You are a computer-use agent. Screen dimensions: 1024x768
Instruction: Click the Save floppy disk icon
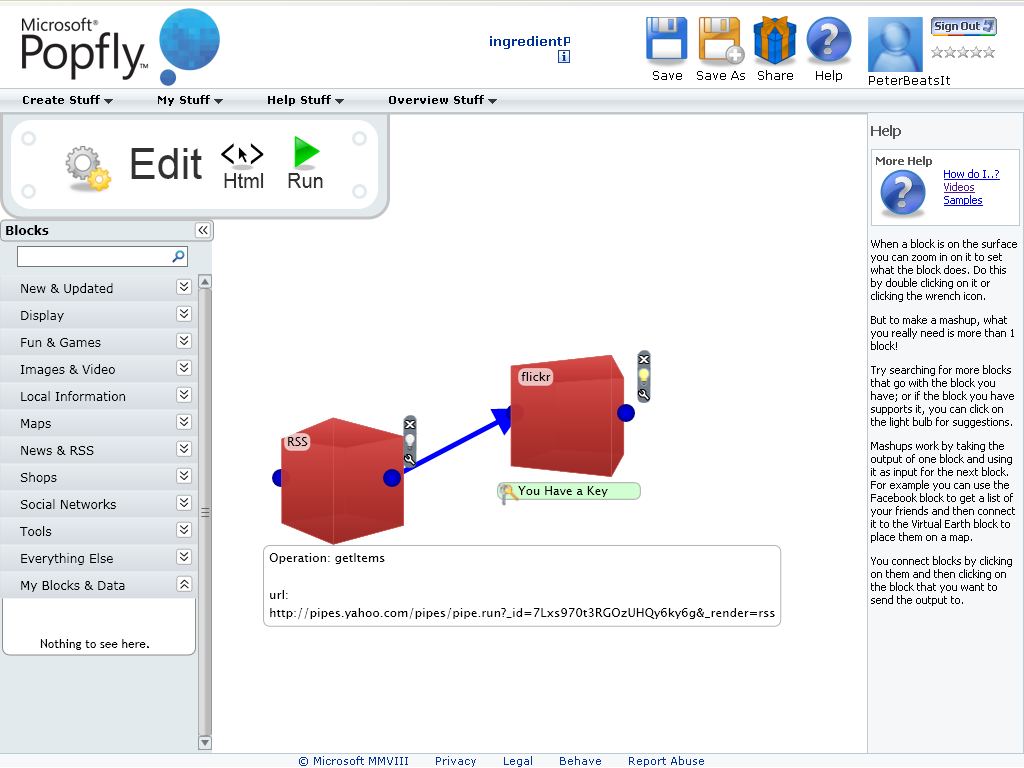point(667,40)
